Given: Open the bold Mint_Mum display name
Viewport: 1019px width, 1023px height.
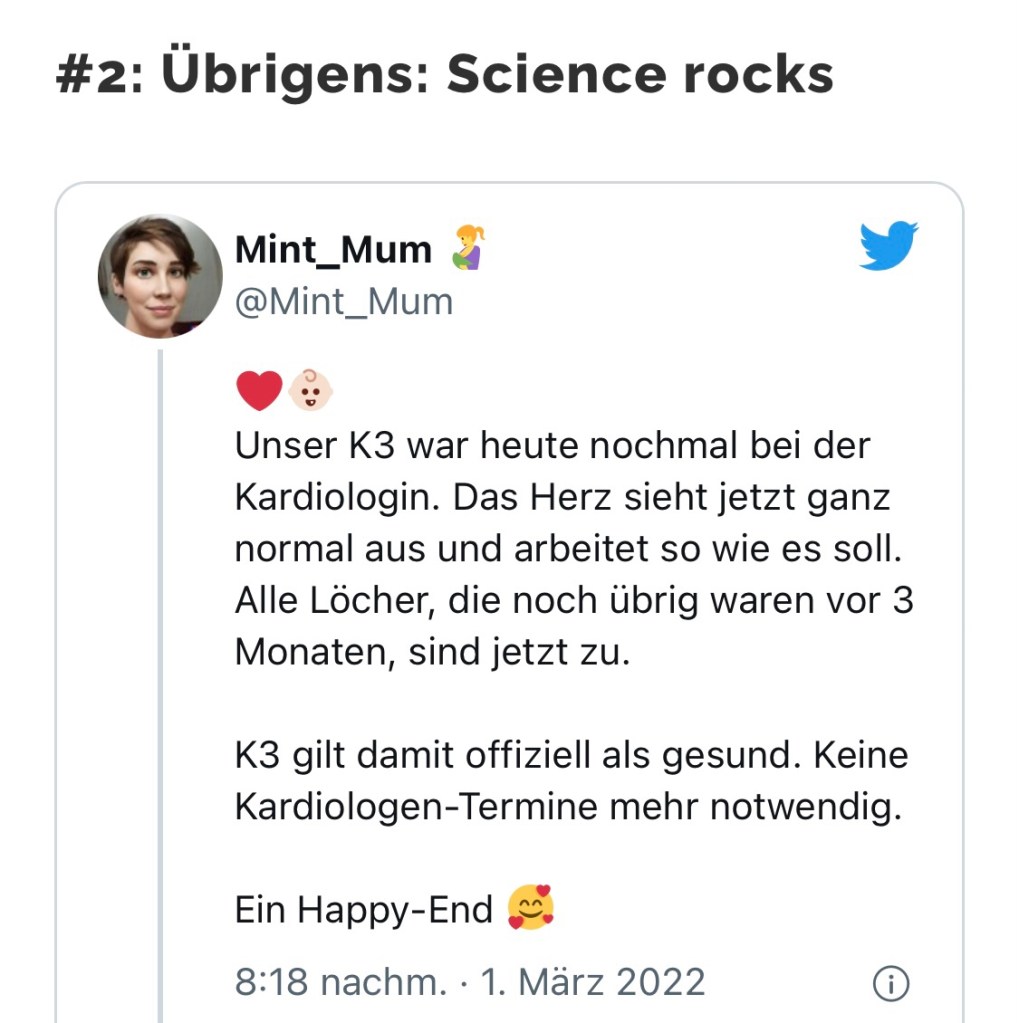Looking at the screenshot, I should pos(333,250).
